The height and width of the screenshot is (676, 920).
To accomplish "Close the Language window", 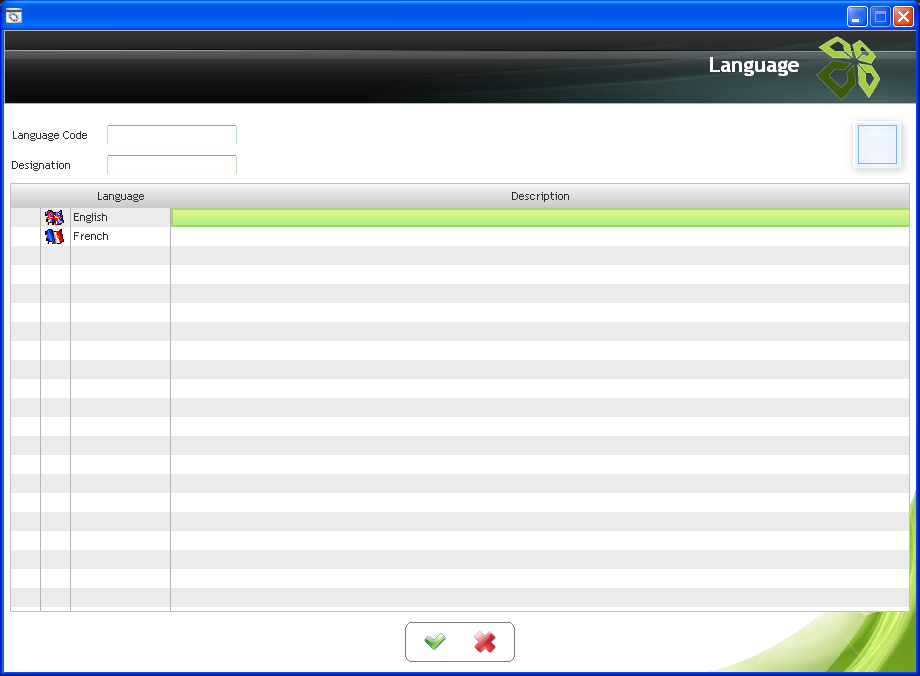I will click(903, 16).
